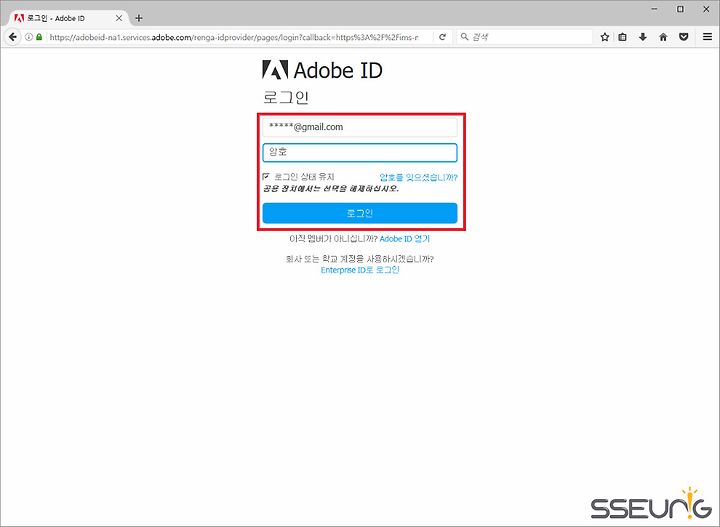Close the Adobe ID login tab

pos(118,18)
